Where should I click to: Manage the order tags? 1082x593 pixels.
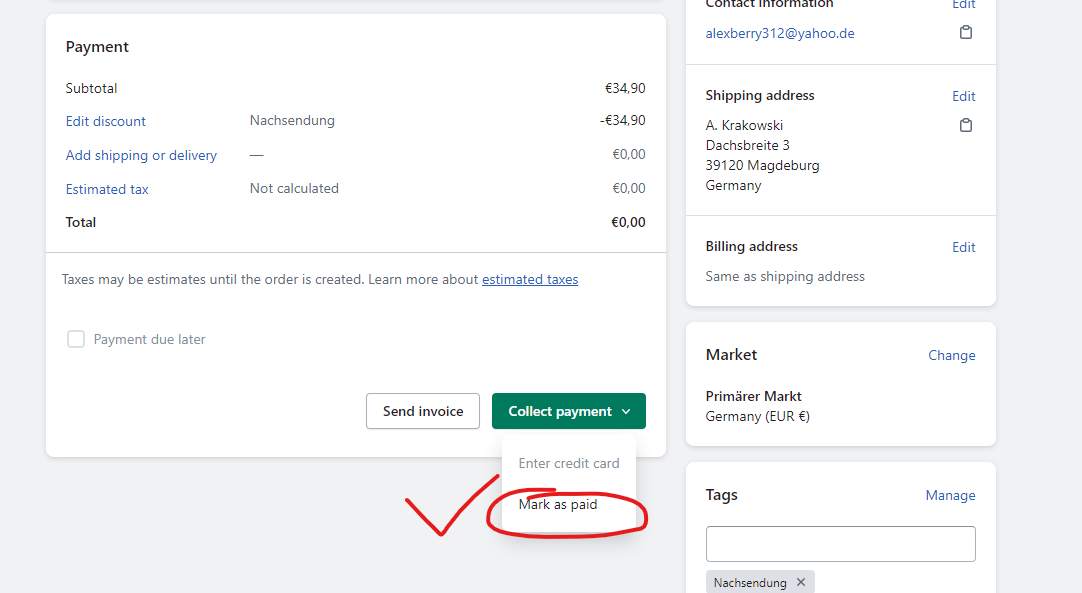(950, 495)
